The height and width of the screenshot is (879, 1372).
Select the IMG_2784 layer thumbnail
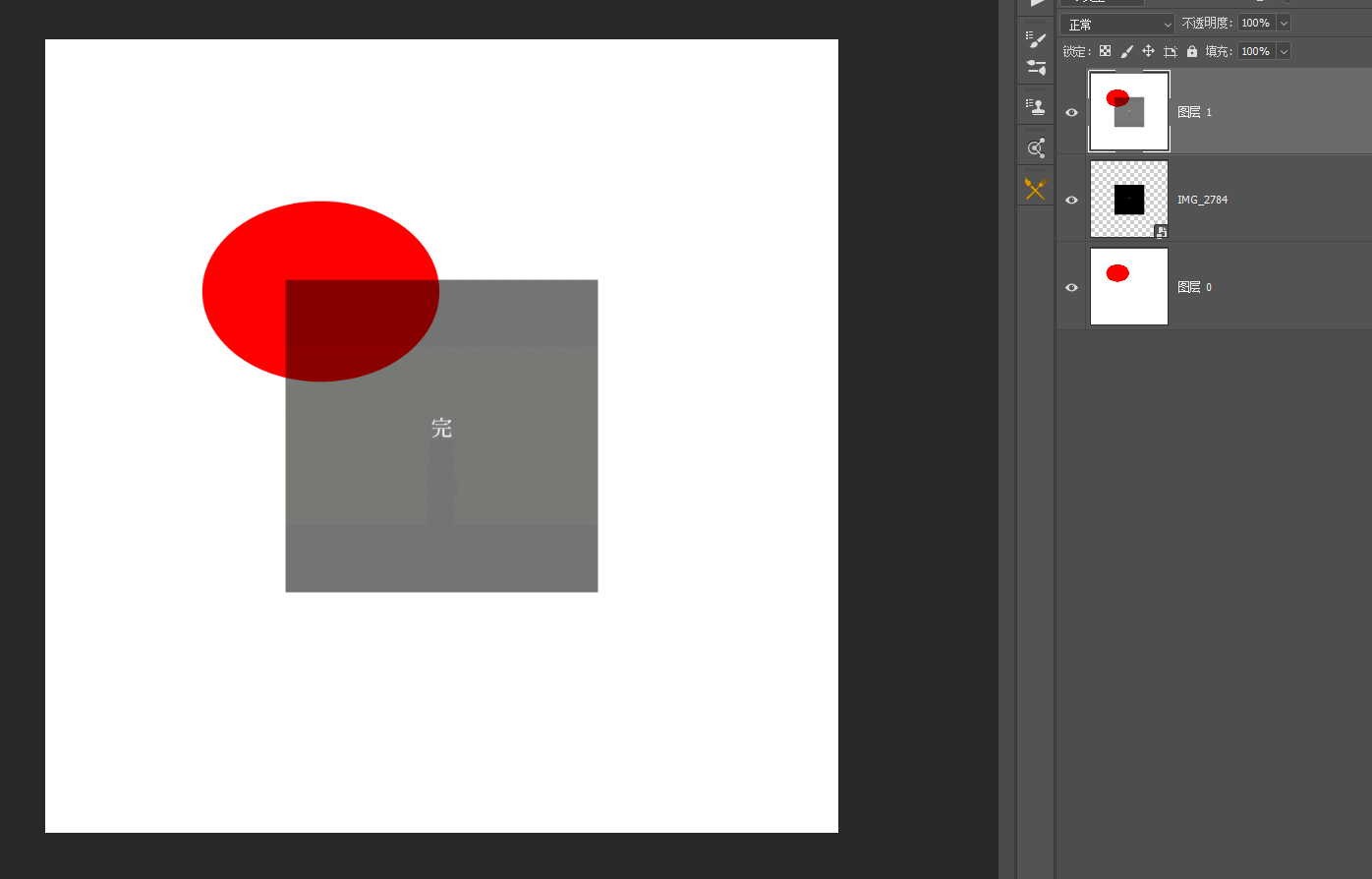pos(1129,200)
